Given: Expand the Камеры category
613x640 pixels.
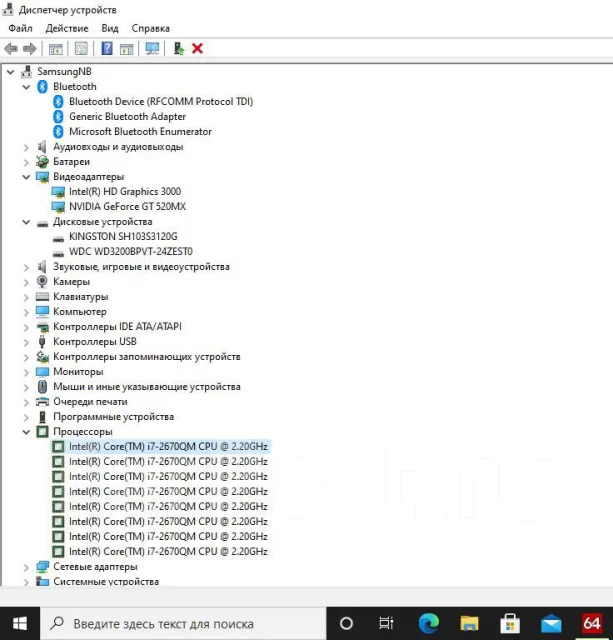Looking at the screenshot, I should pos(27,282).
